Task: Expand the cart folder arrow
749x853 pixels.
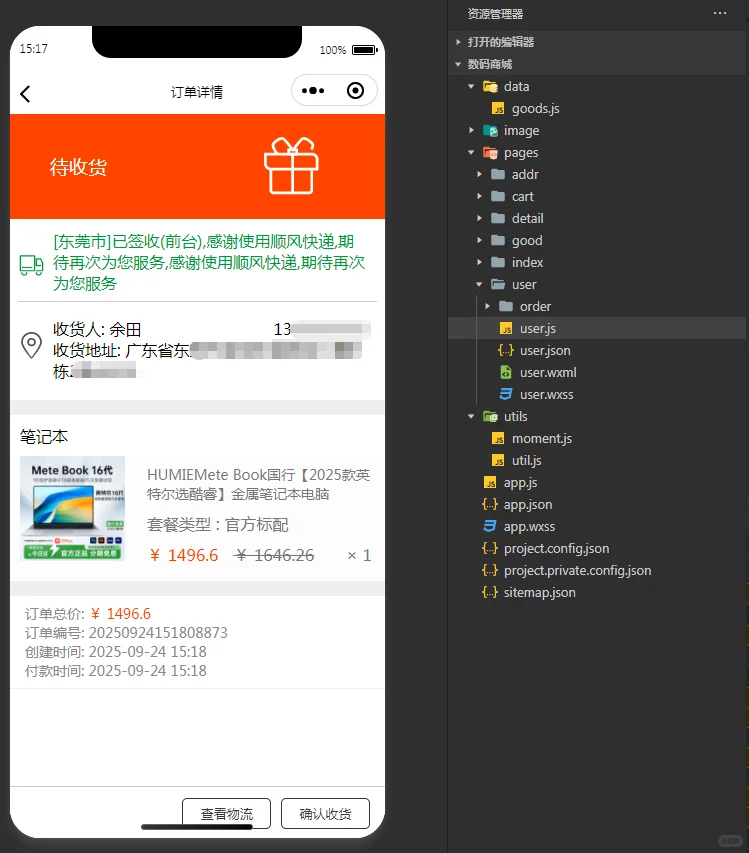Action: [x=479, y=196]
